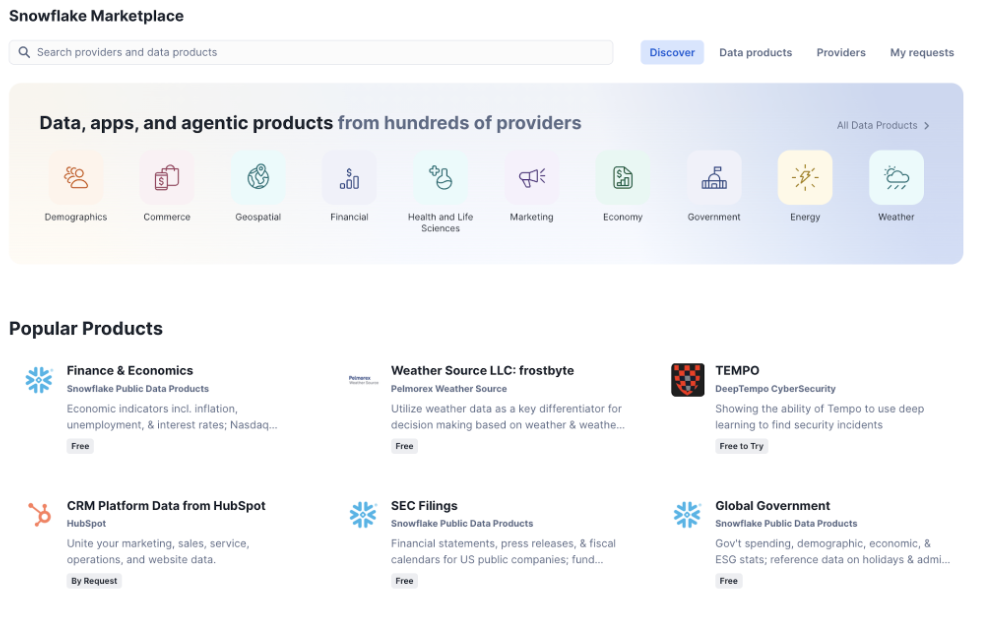Click the Weather category label text
Screen dimensions: 986x622
point(896,217)
